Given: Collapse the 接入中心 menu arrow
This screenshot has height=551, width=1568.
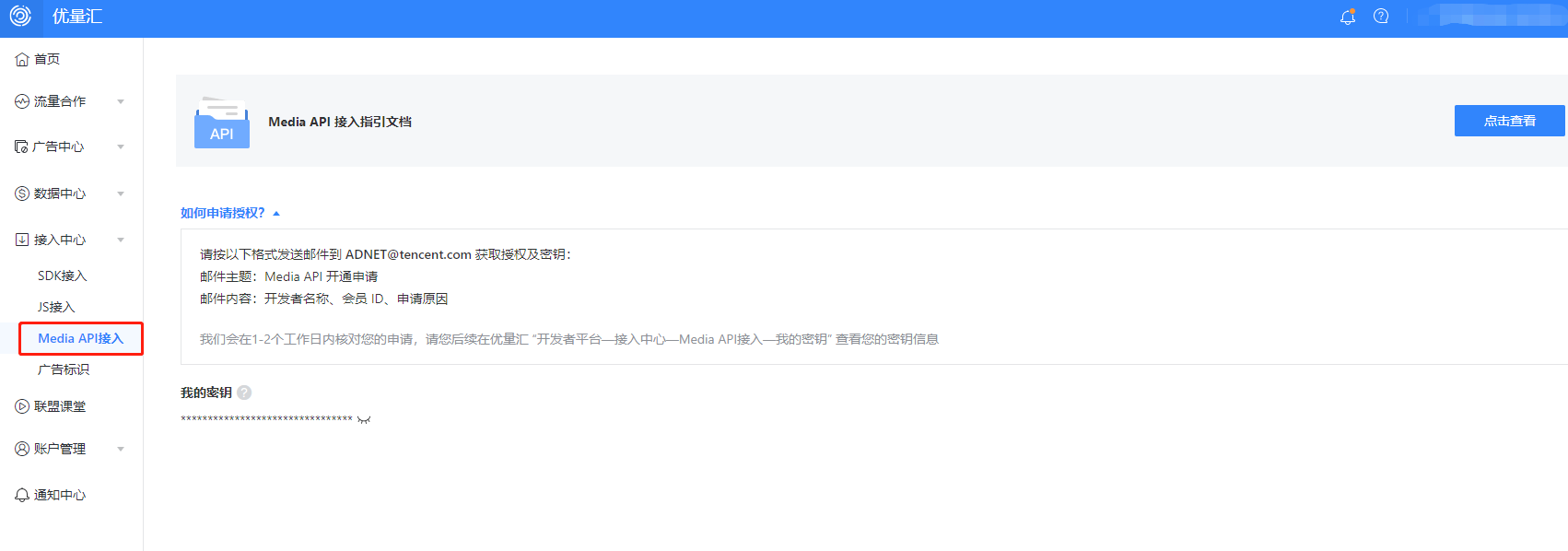Looking at the screenshot, I should pyautogui.click(x=121, y=240).
